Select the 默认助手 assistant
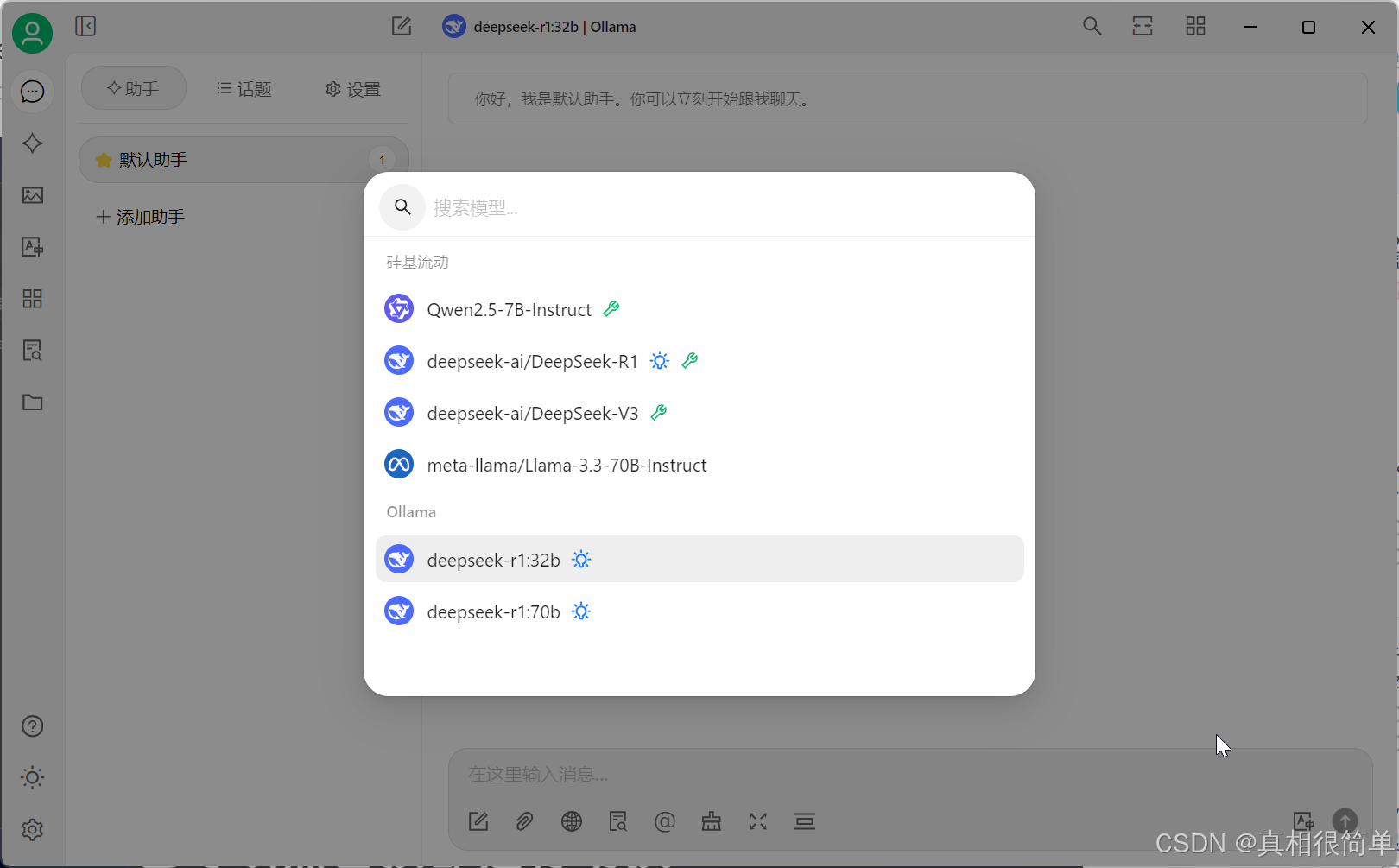This screenshot has width=1399, height=868. 244,160
